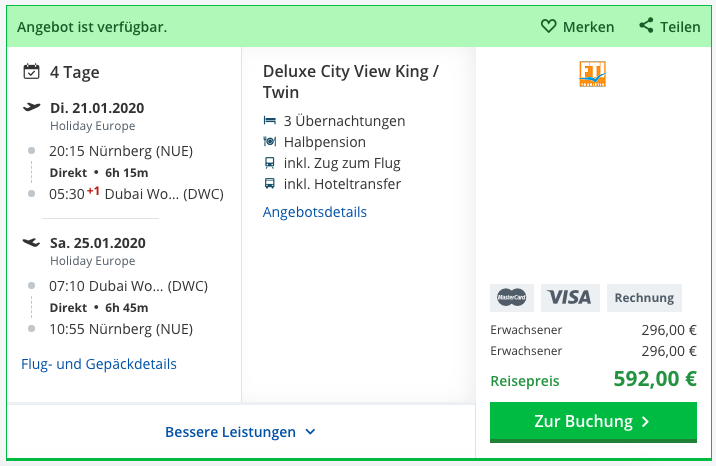Image resolution: width=716 pixels, height=466 pixels.
Task: Click the Merken save label
Action: click(588, 27)
